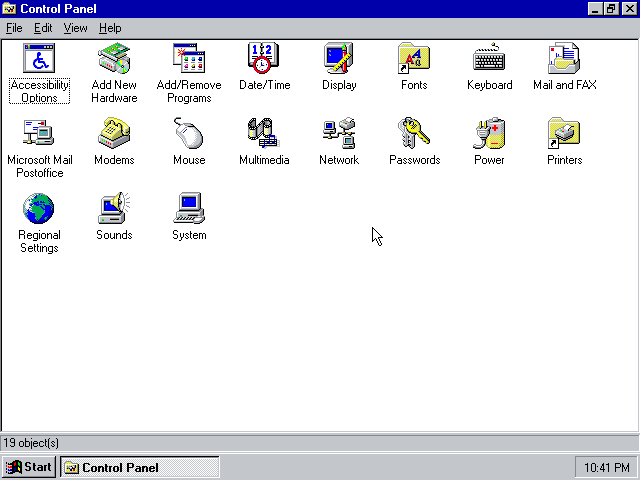Click the Start button
Viewport: 640px width, 480px height.
29,467
